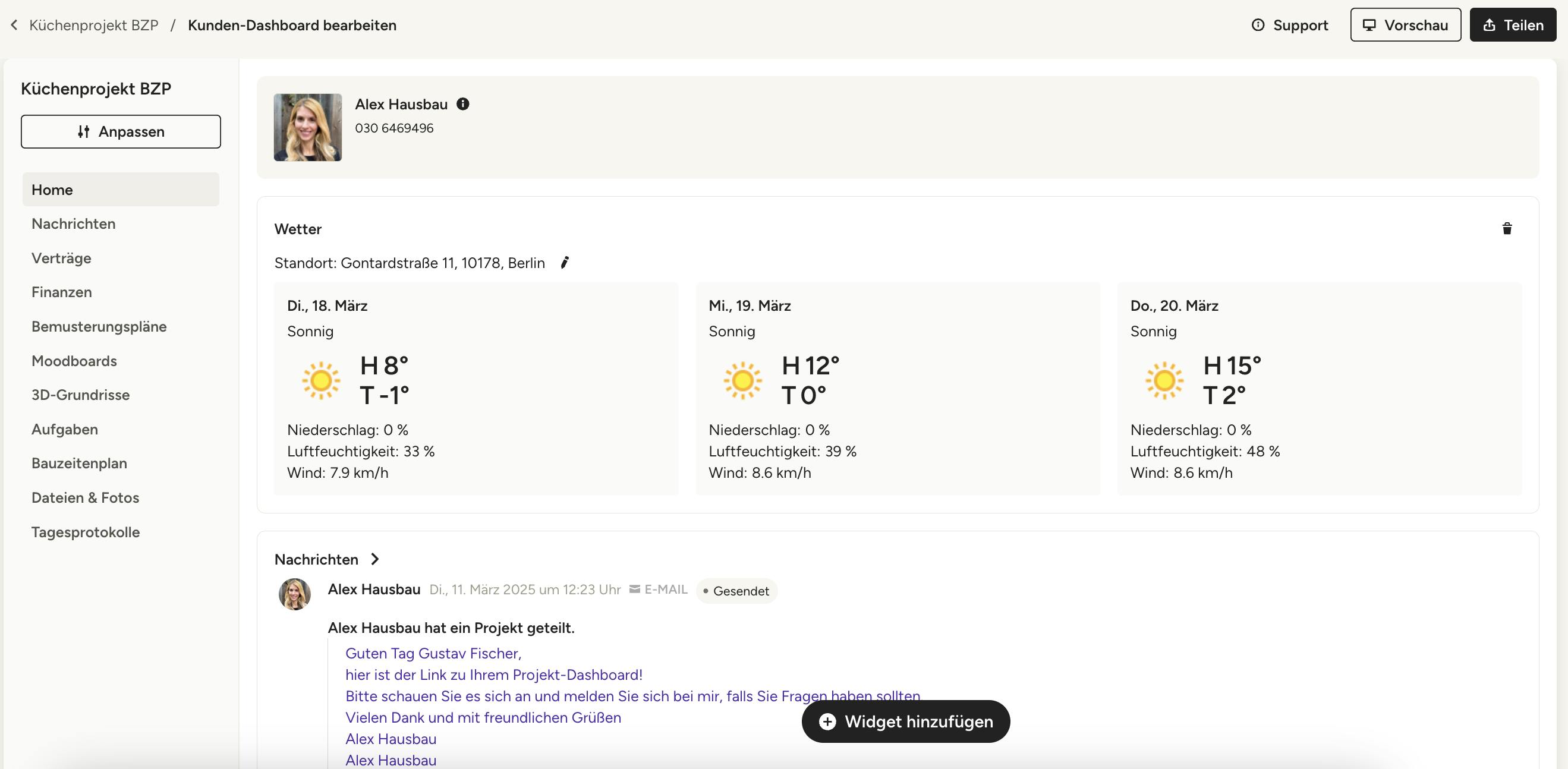
Task: Add a widget via Widget hinzufügen
Action: tap(905, 721)
